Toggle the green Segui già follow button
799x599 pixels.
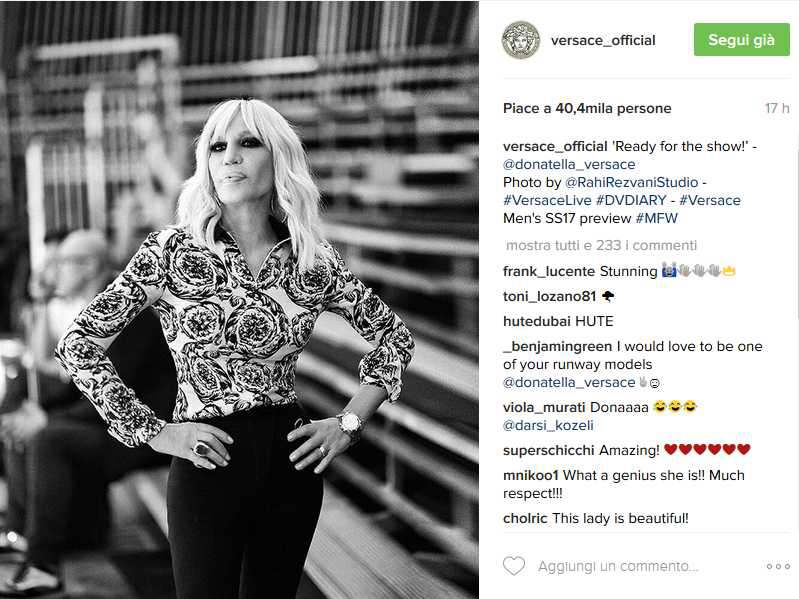741,40
